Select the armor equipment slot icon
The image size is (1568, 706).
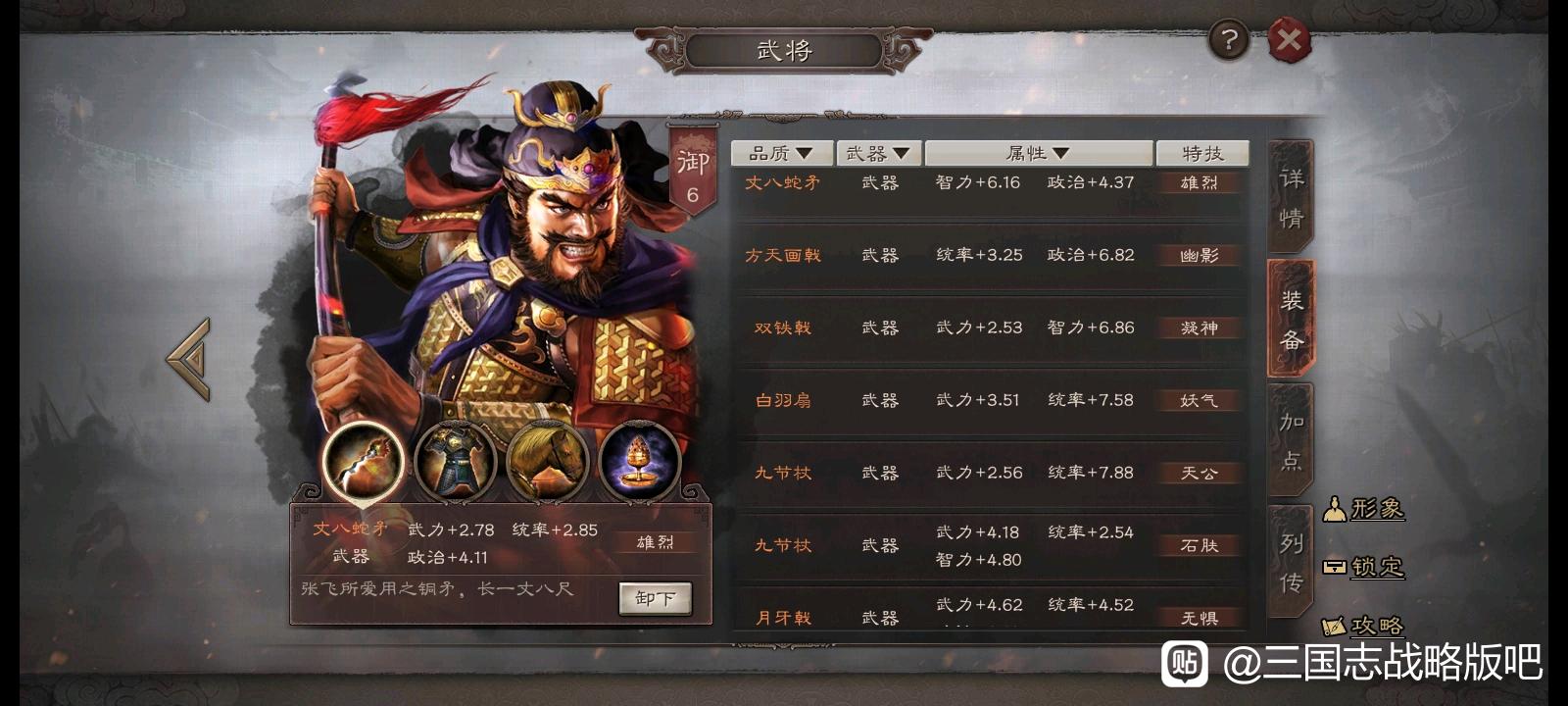(455, 462)
